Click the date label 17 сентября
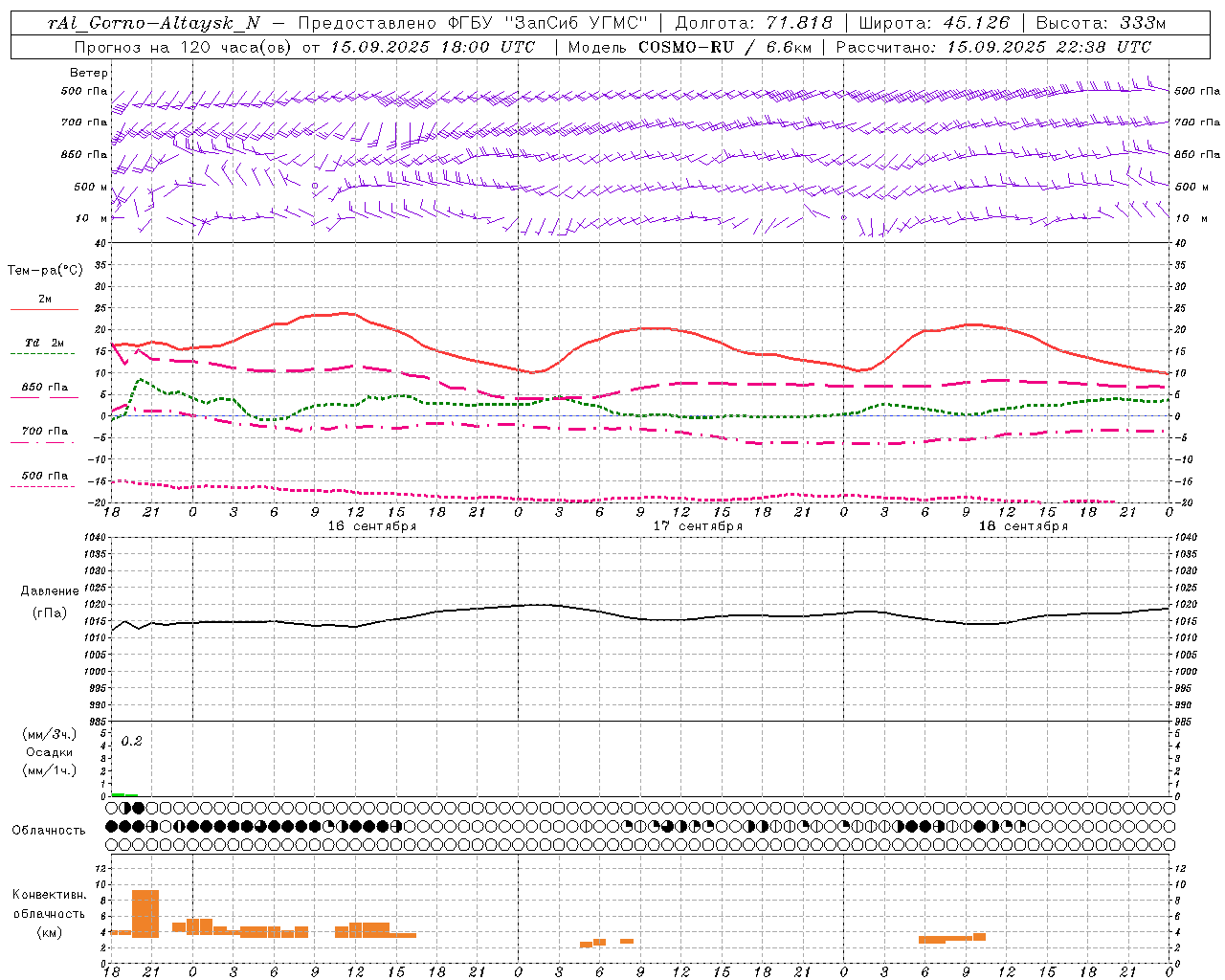 click(x=698, y=526)
